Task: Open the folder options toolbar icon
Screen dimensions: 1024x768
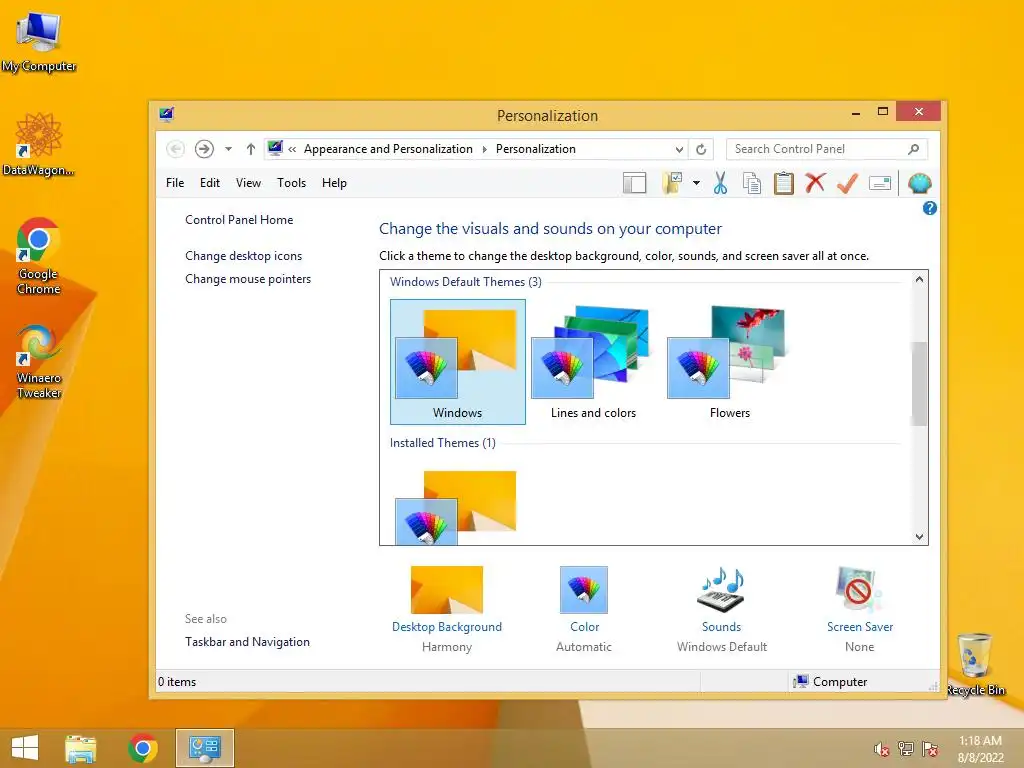Action: tap(672, 184)
